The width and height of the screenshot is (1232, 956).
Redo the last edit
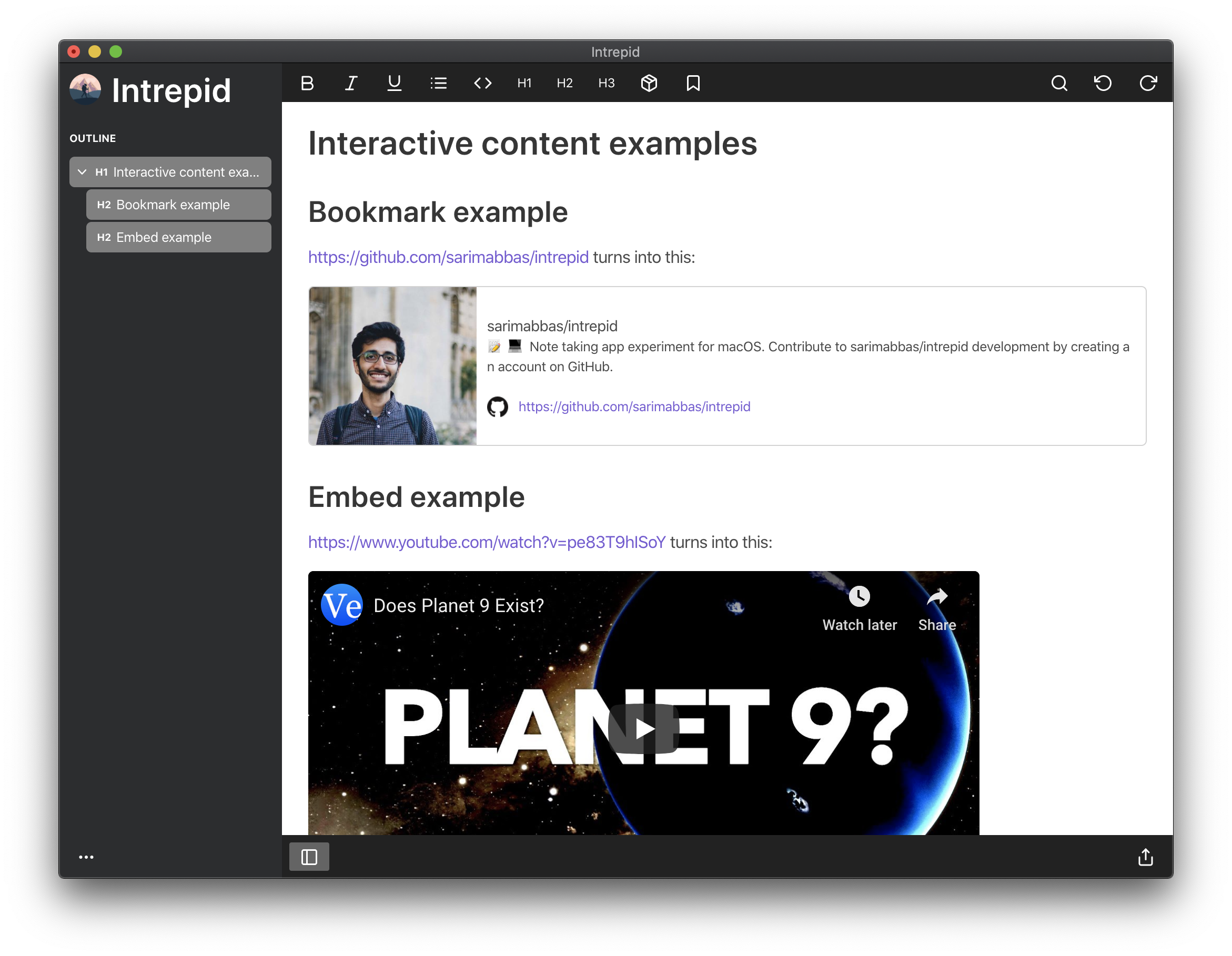pos(1147,84)
